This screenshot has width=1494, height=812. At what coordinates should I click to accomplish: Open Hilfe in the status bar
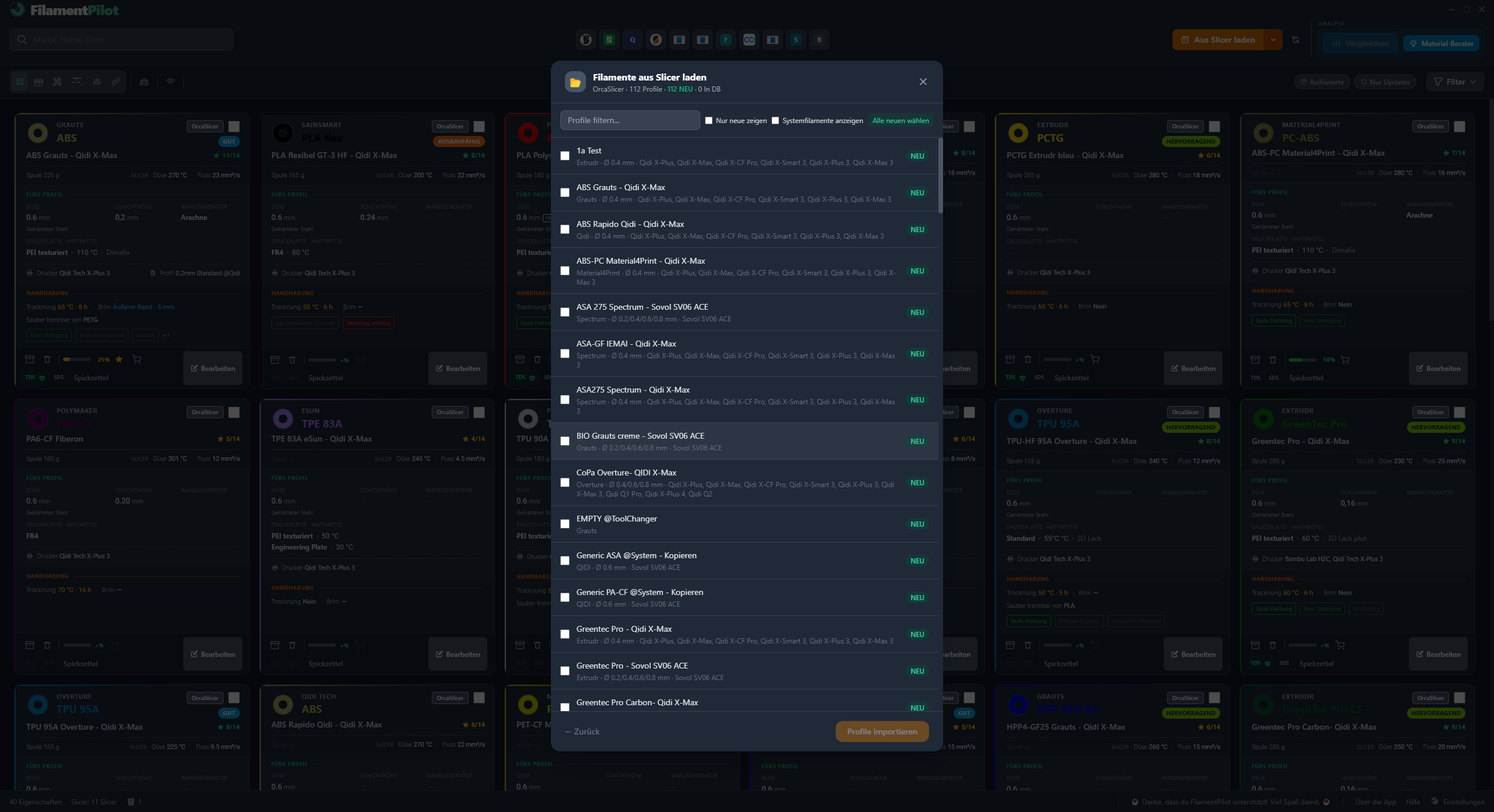pyautogui.click(x=1413, y=802)
